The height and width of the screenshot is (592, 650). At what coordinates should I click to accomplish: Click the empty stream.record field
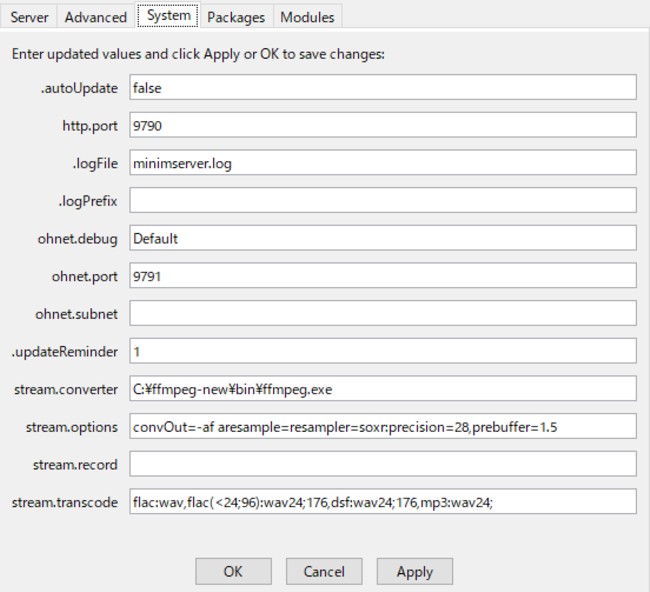[x=383, y=464]
